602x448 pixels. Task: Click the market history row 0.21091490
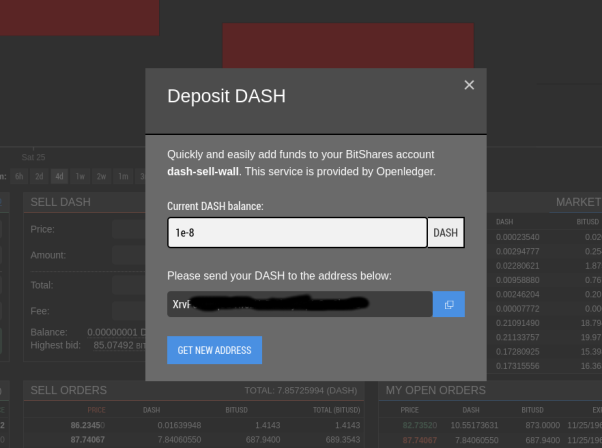tap(544, 323)
